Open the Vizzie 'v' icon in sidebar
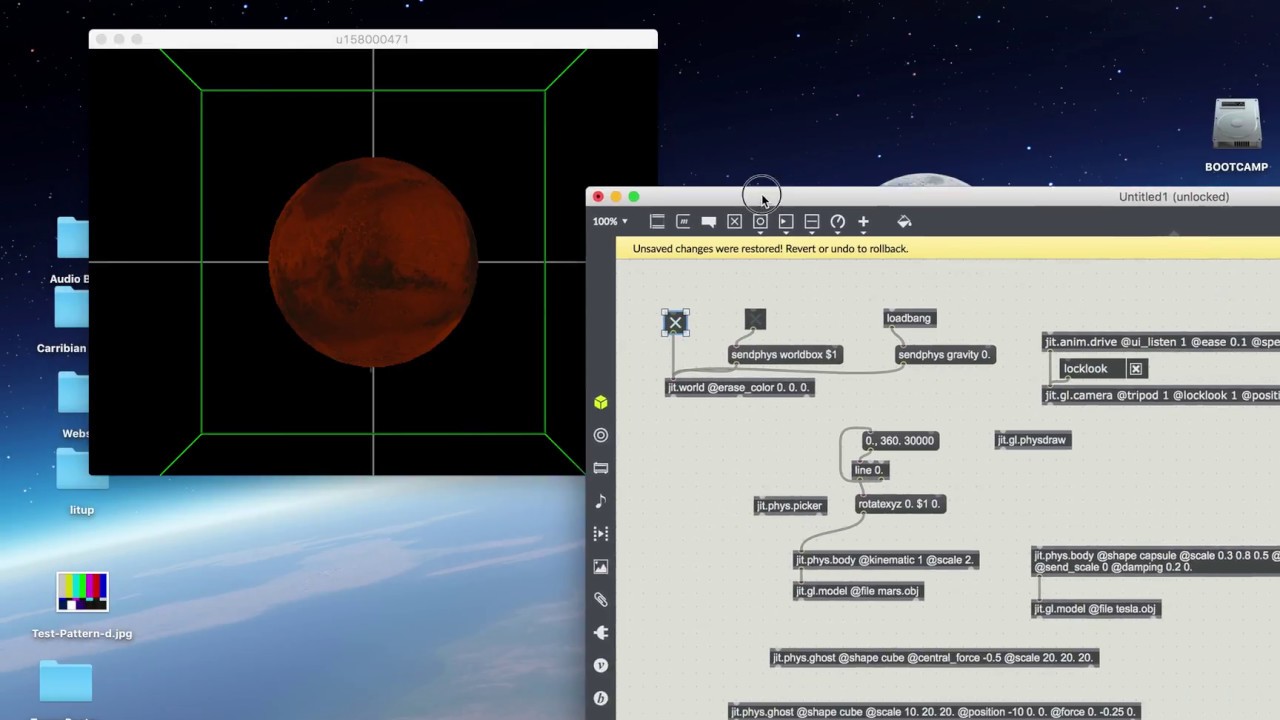1280x720 pixels. [x=601, y=665]
